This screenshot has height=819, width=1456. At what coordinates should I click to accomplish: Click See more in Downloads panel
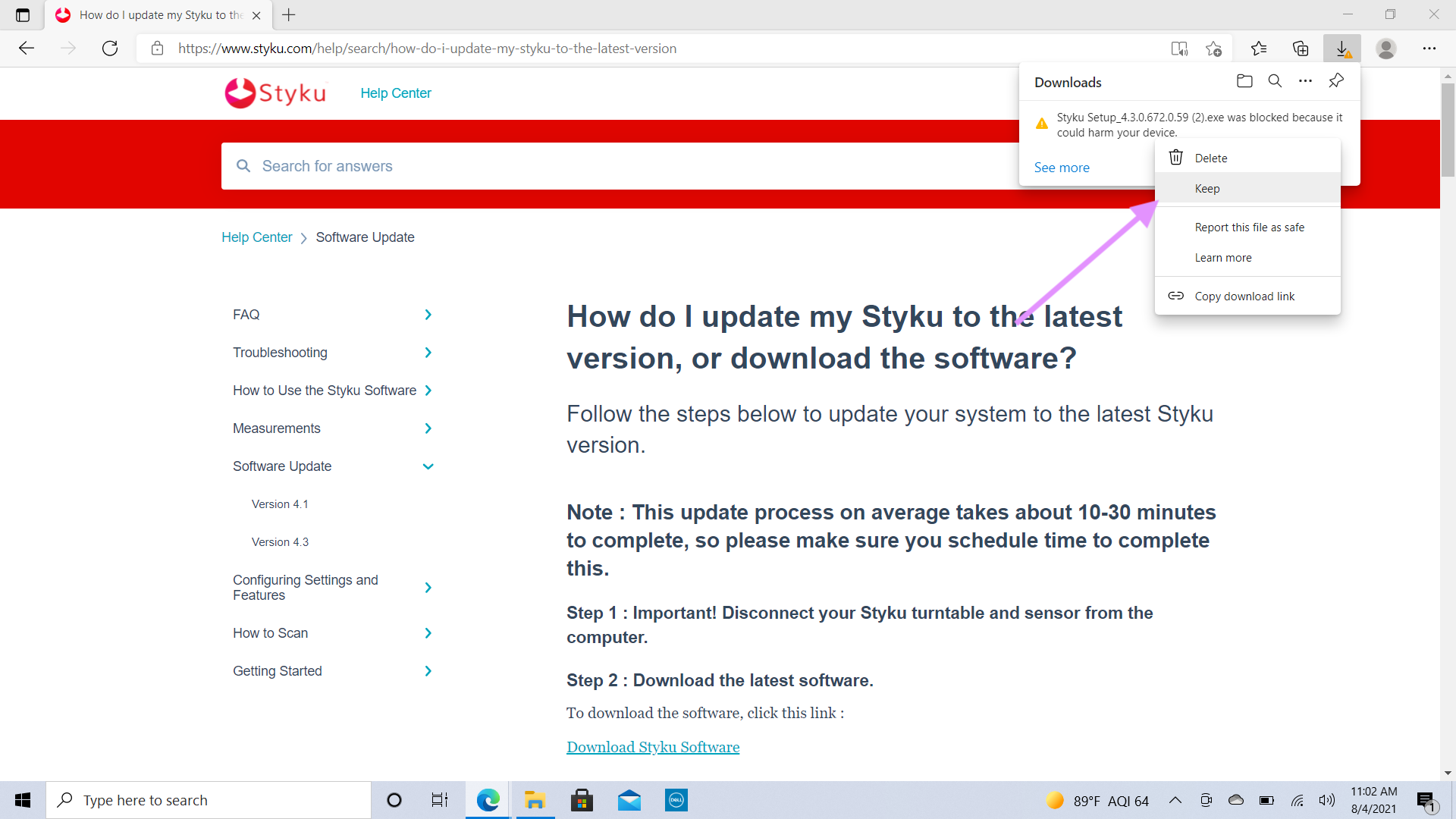1062,168
